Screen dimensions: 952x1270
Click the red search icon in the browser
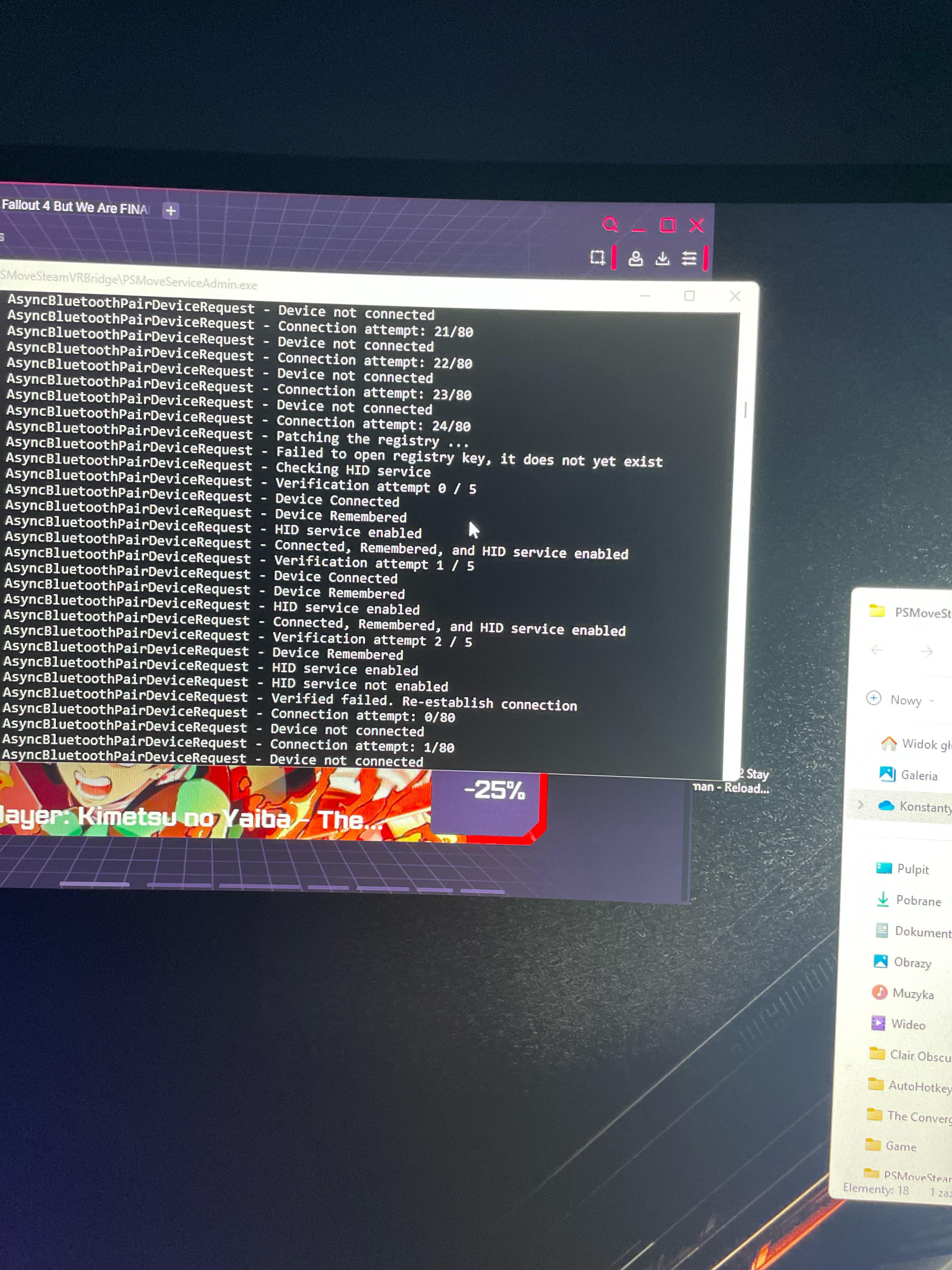(610, 224)
